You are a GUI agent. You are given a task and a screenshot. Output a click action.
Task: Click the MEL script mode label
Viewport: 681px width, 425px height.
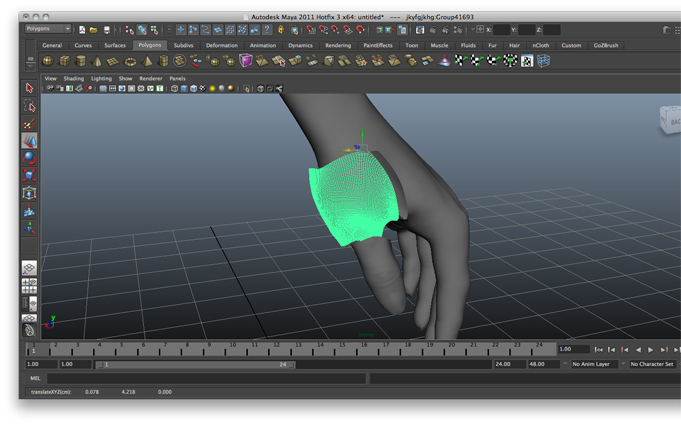click(35, 379)
